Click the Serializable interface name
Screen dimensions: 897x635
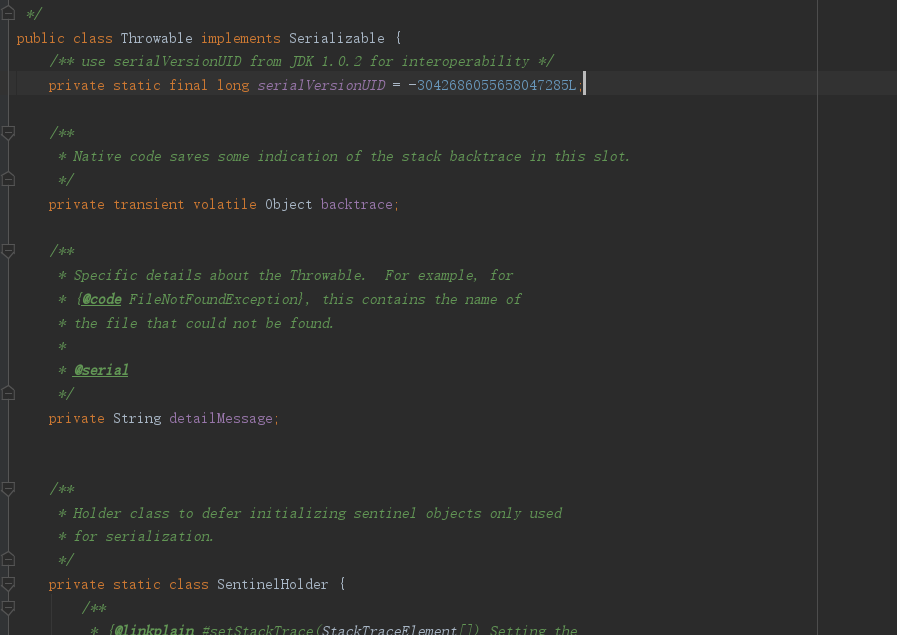pyautogui.click(x=336, y=38)
